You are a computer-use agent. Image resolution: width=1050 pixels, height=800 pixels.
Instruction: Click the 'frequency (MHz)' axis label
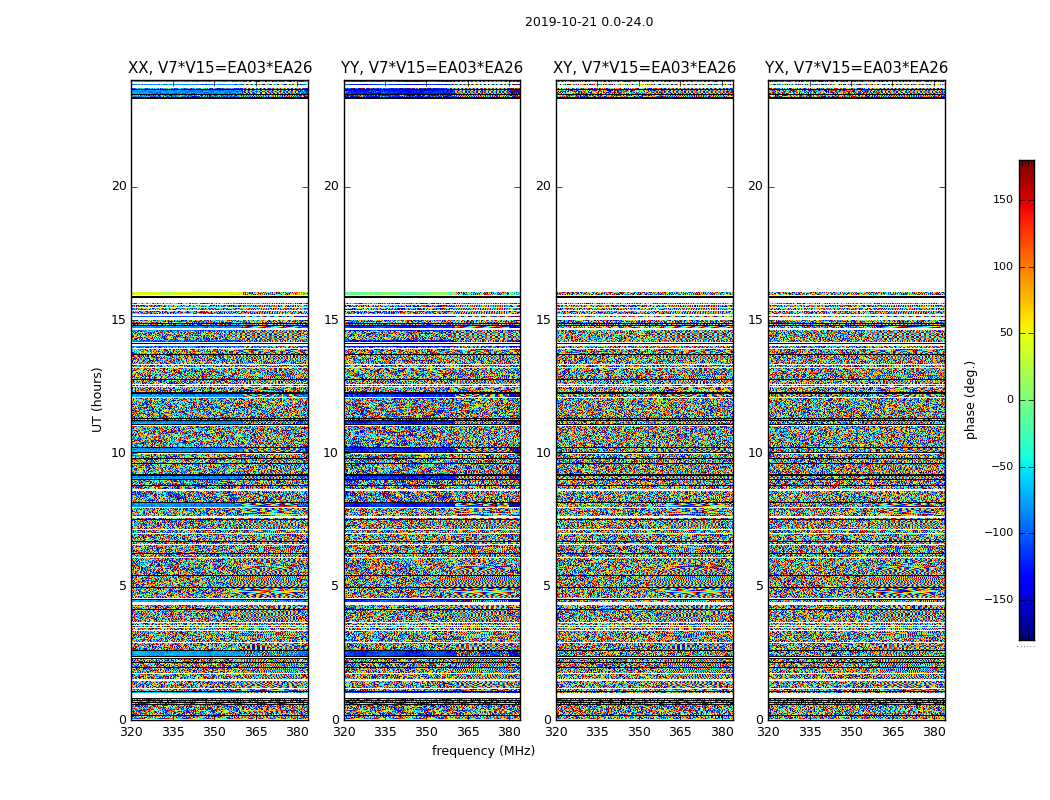click(x=483, y=750)
